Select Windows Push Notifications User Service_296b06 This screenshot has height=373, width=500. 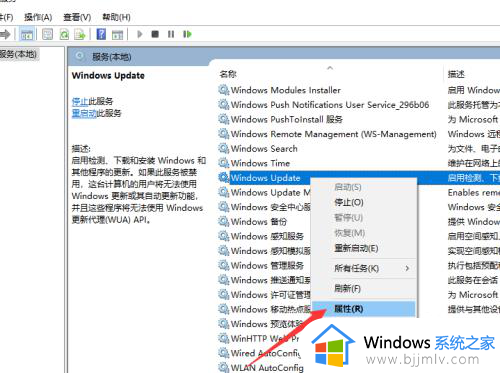click(x=330, y=105)
